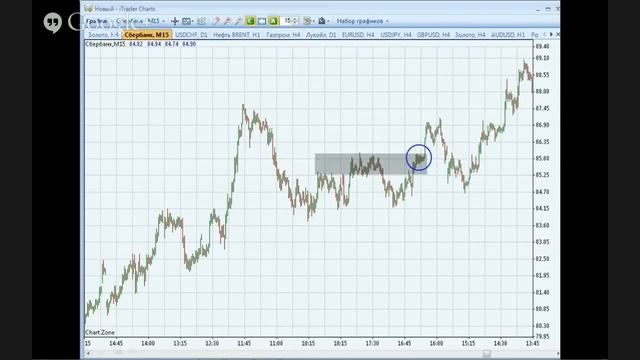Switch to the EURUSD, H4 tab
This screenshot has height=360, width=640.
[x=358, y=35]
